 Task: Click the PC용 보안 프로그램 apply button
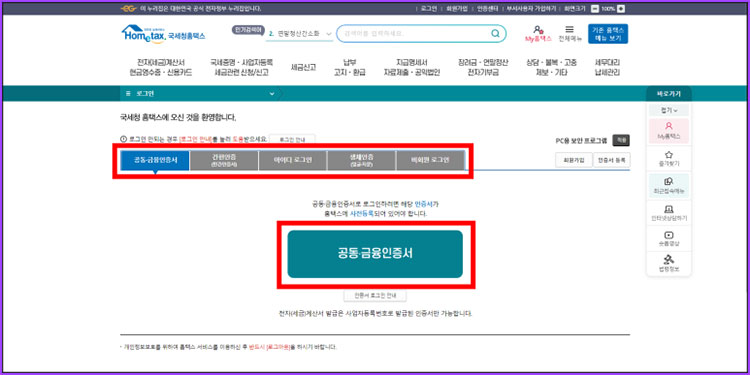coord(621,140)
